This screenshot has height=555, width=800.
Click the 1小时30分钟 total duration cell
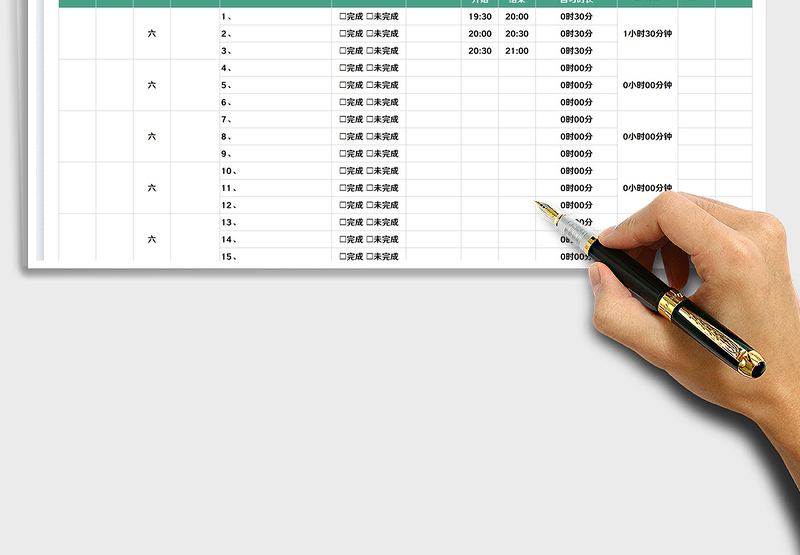point(647,34)
